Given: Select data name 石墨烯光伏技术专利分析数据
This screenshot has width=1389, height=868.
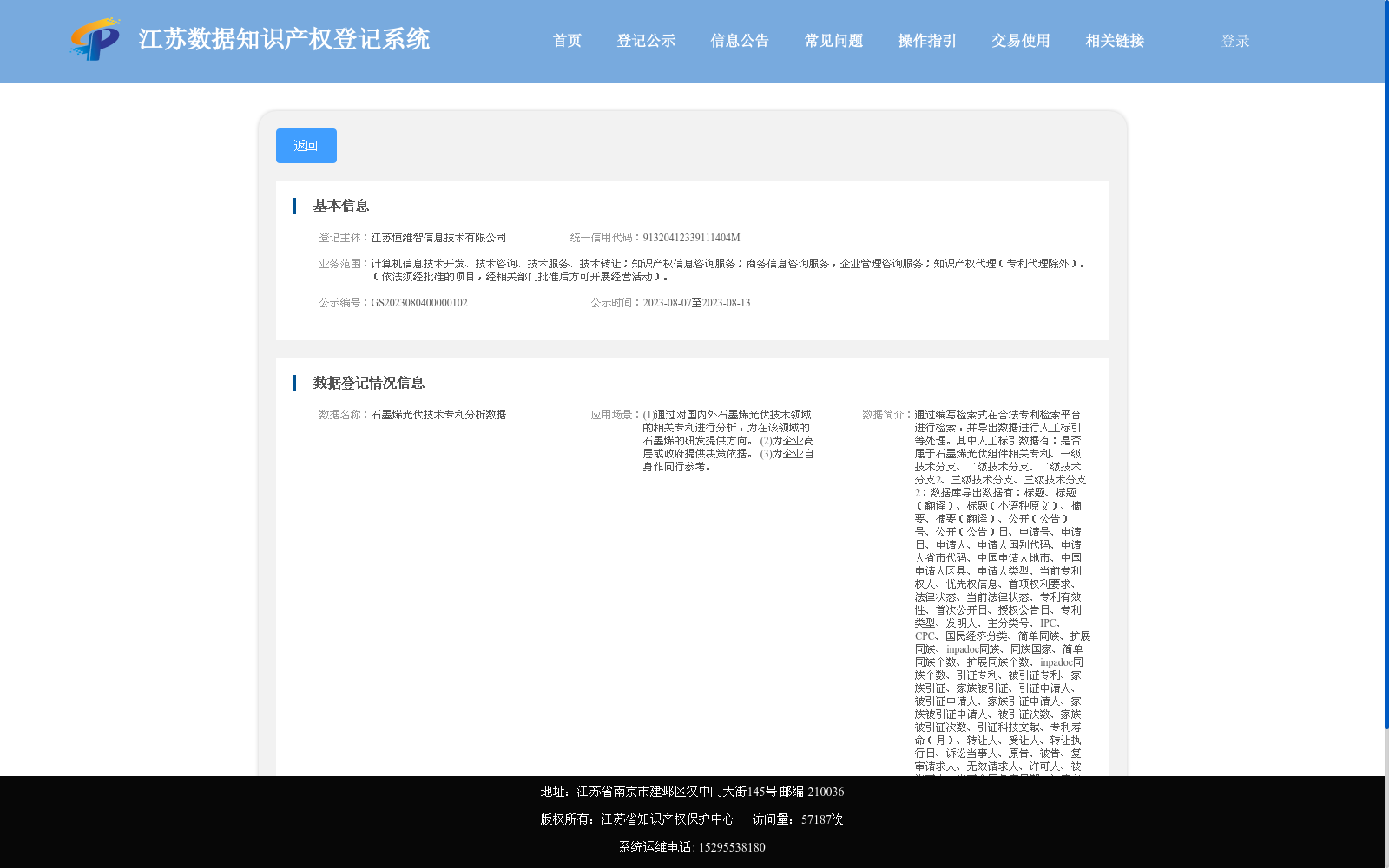Looking at the screenshot, I should click(438, 415).
